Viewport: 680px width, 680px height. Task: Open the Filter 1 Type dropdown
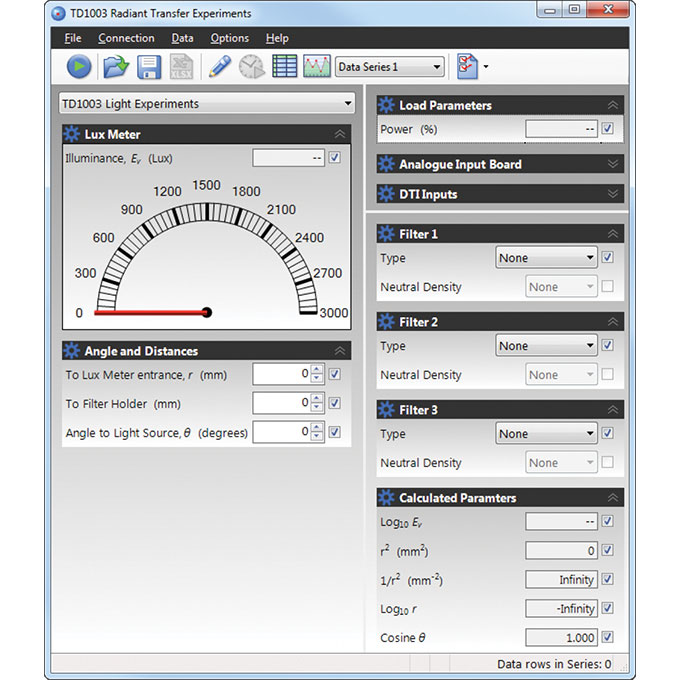coord(546,258)
